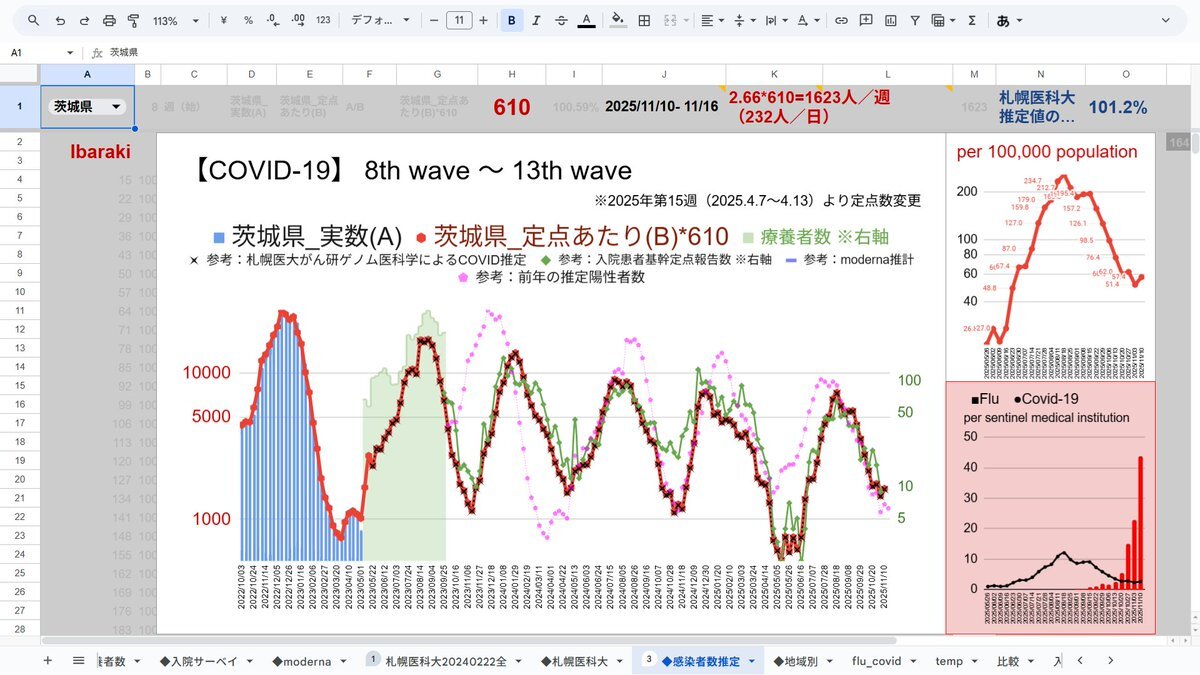The height and width of the screenshot is (675, 1200).
Task: Open the functions sigma icon
Action: (971, 20)
